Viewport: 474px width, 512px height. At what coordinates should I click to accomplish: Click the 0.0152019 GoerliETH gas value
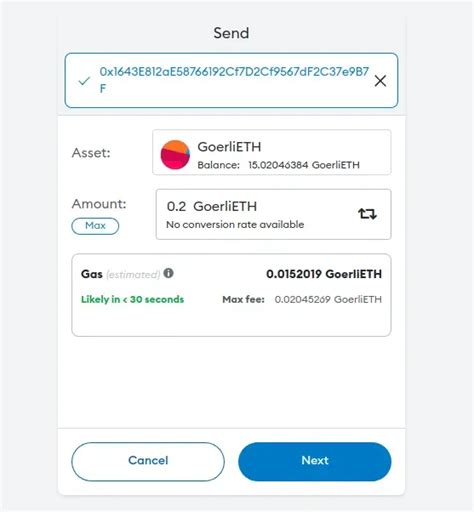tap(324, 274)
